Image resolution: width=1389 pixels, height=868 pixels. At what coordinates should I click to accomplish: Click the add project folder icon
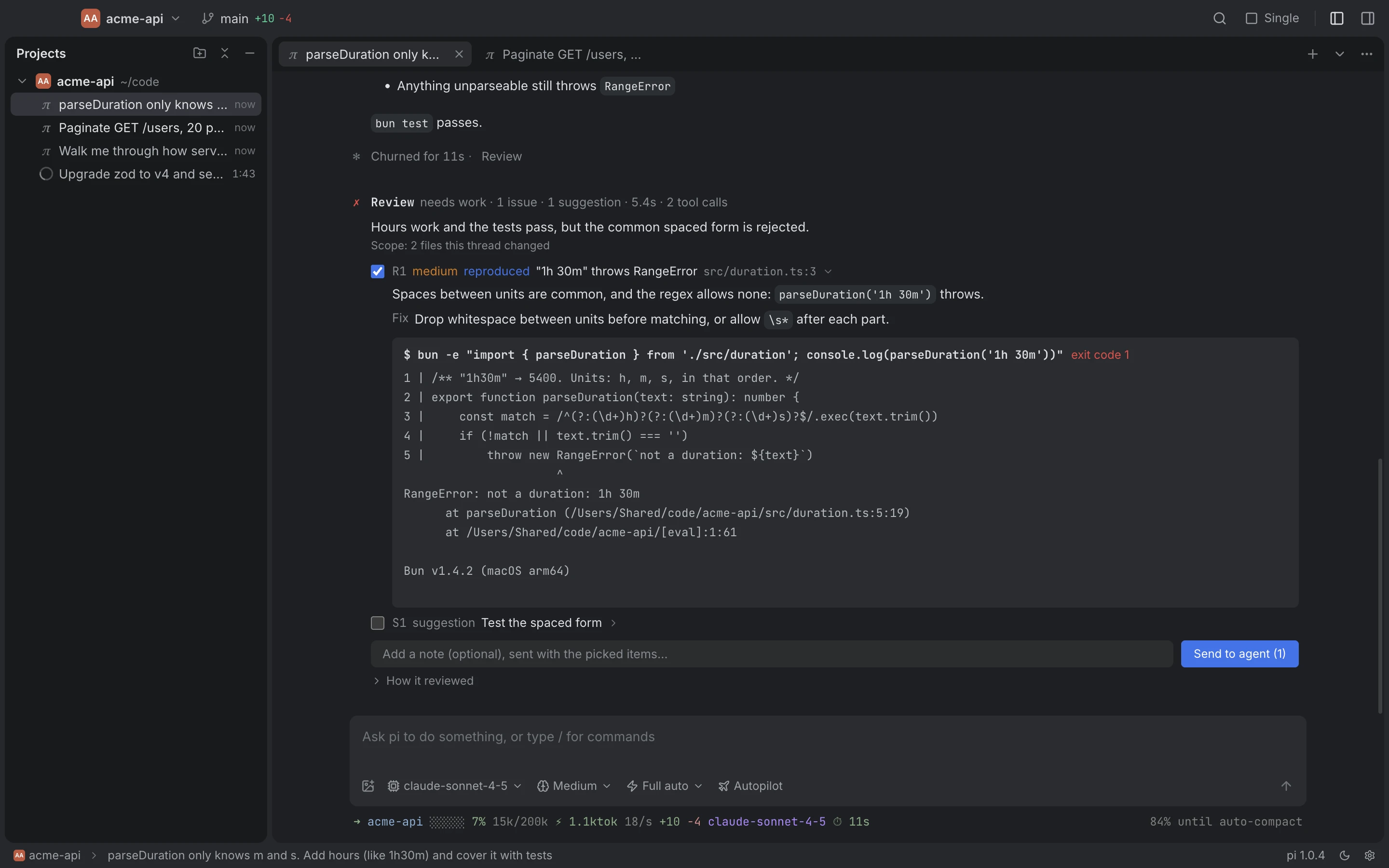click(199, 54)
